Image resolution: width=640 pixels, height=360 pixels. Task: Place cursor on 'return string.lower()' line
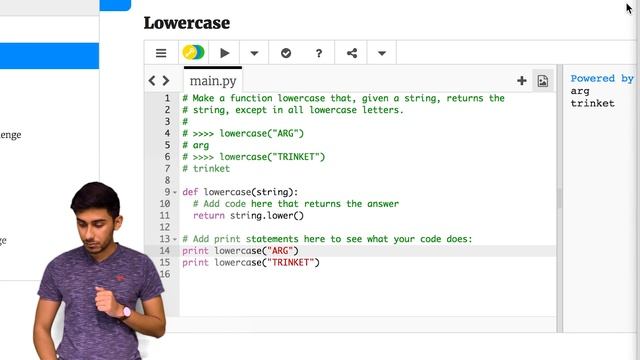pyautogui.click(x=248, y=216)
